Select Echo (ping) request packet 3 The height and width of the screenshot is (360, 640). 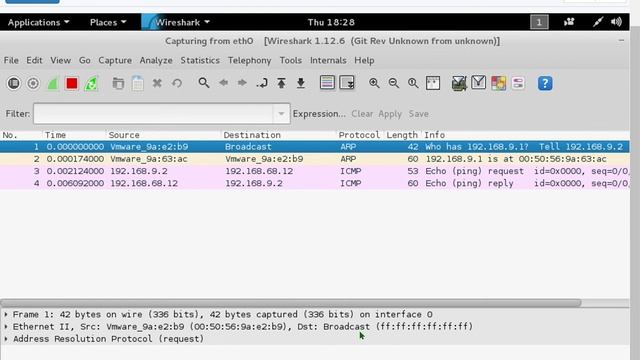click(x=314, y=171)
